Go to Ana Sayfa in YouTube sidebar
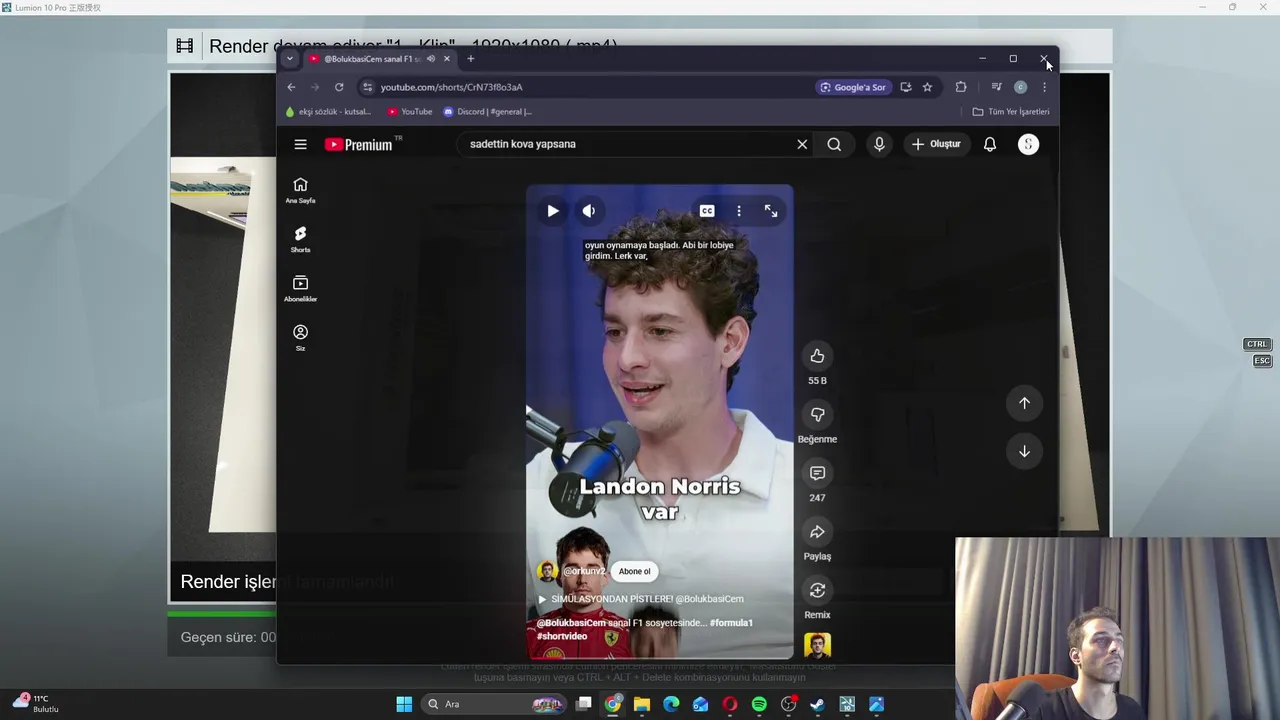Image resolution: width=1280 pixels, height=720 pixels. [x=300, y=190]
